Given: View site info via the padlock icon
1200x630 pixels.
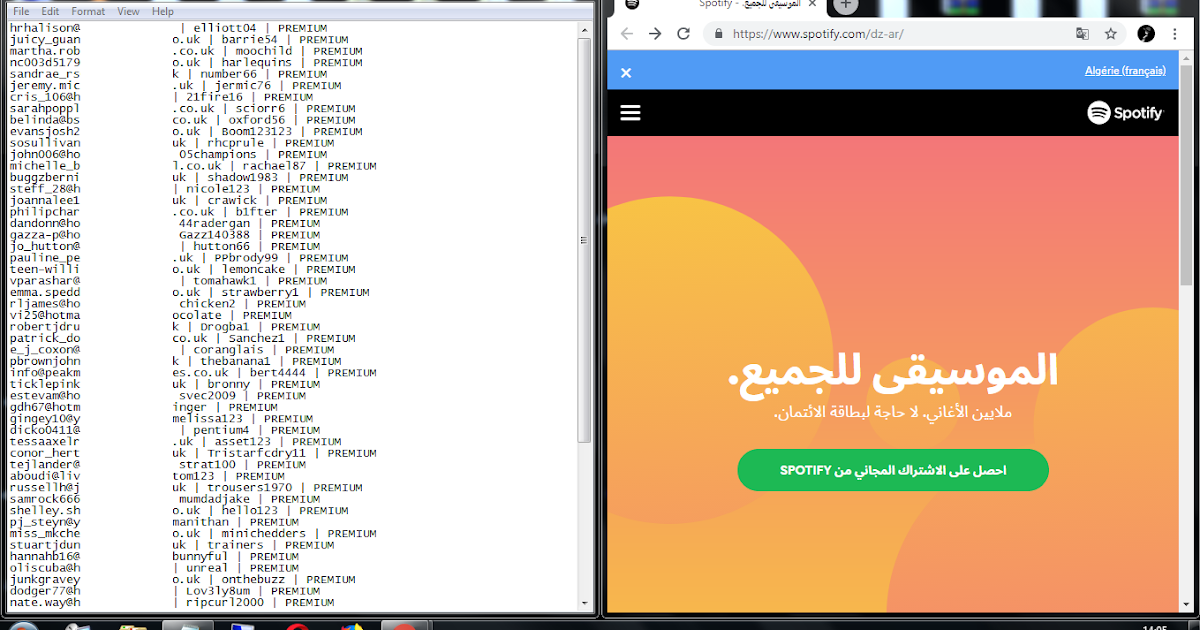Looking at the screenshot, I should [x=718, y=33].
